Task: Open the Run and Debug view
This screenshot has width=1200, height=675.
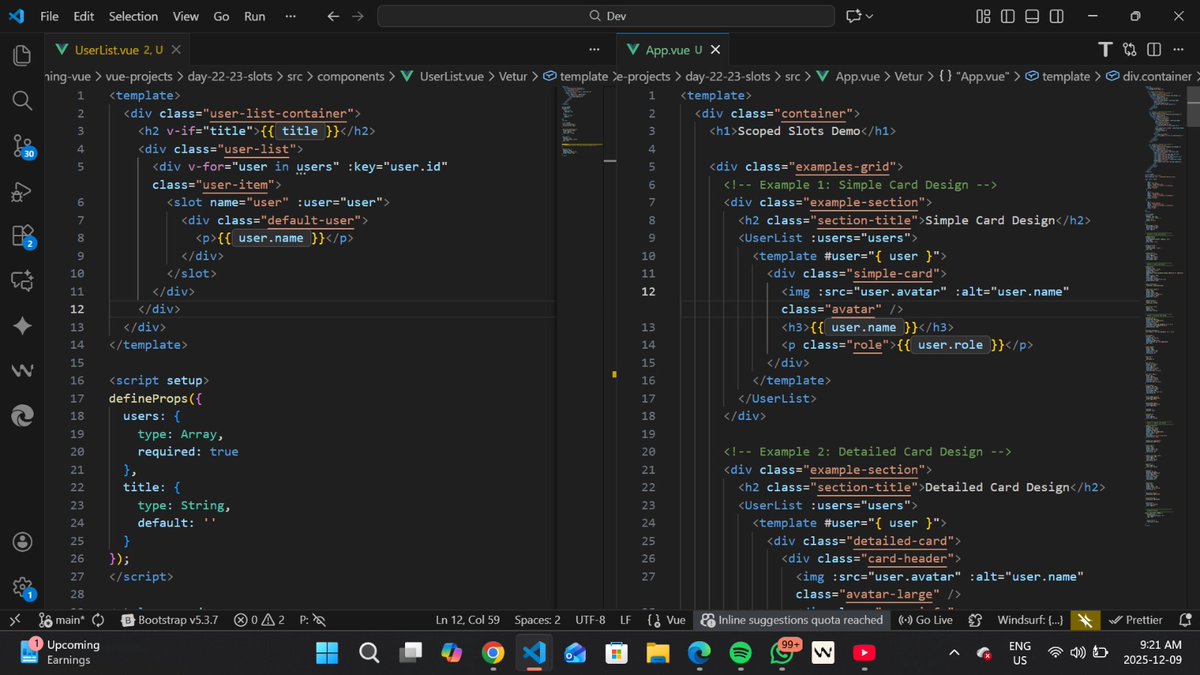Action: click(x=22, y=191)
